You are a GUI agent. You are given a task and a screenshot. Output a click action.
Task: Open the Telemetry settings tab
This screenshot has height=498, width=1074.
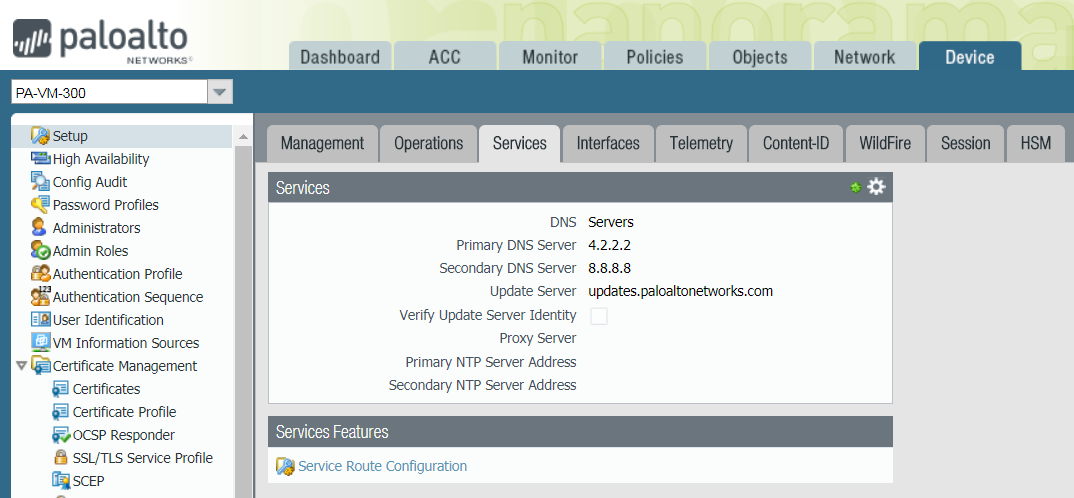700,143
